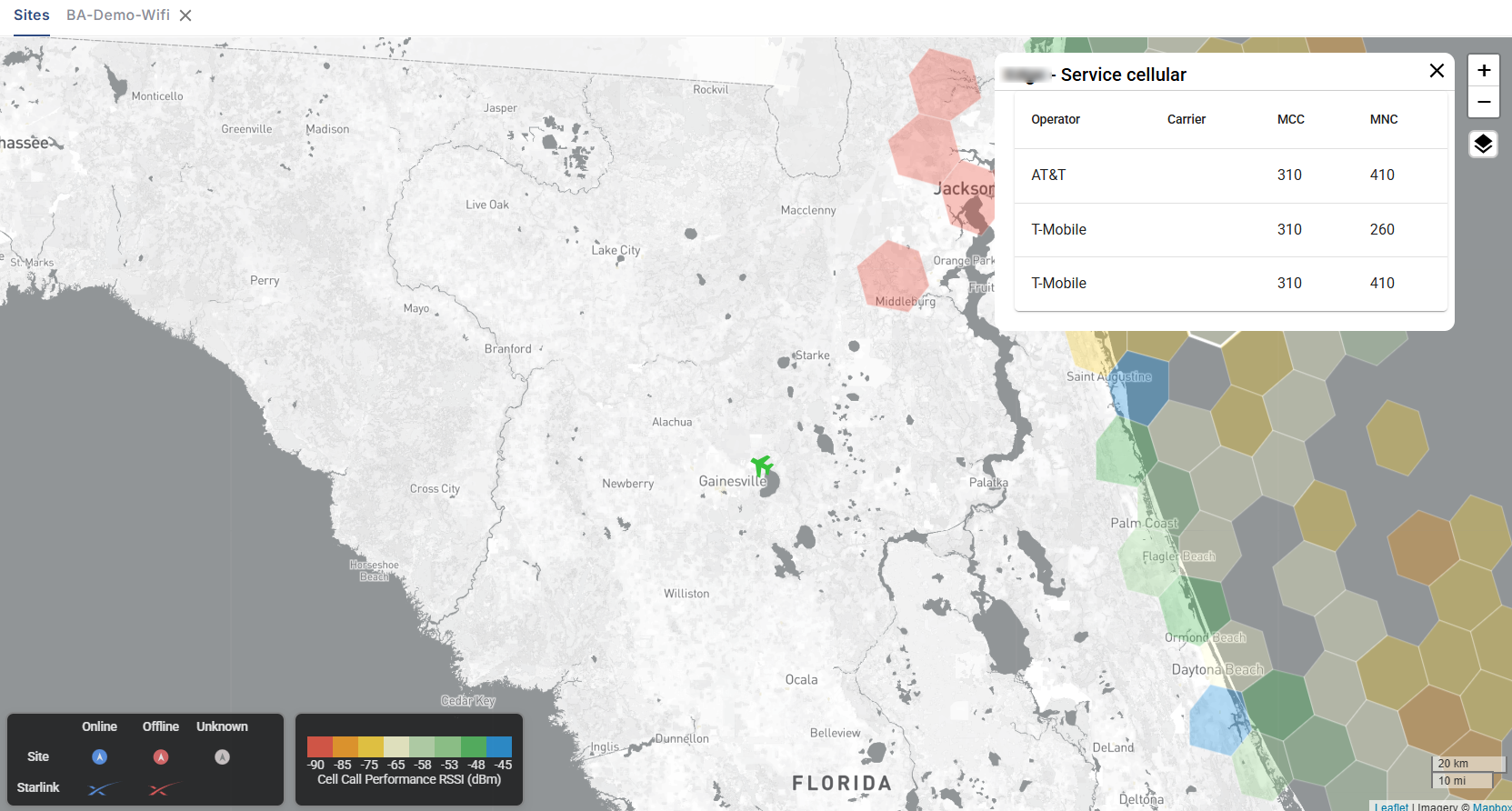Click the red -90 dBm legend swatch
The image size is (1512, 811).
pyautogui.click(x=319, y=746)
